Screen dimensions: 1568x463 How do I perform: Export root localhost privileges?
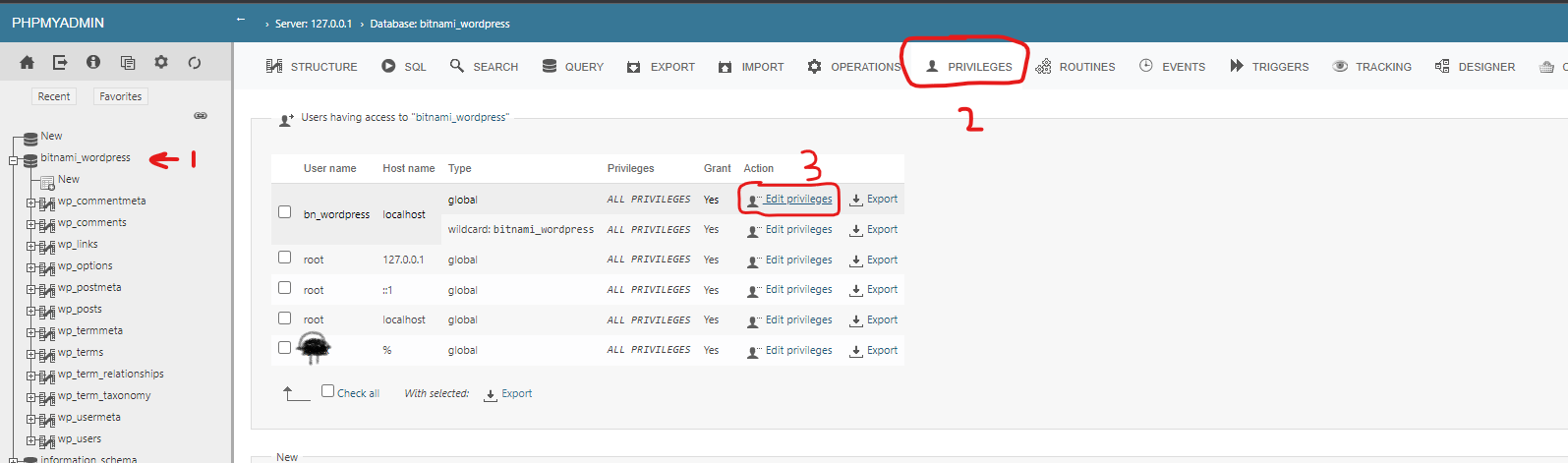pyautogui.click(x=874, y=320)
